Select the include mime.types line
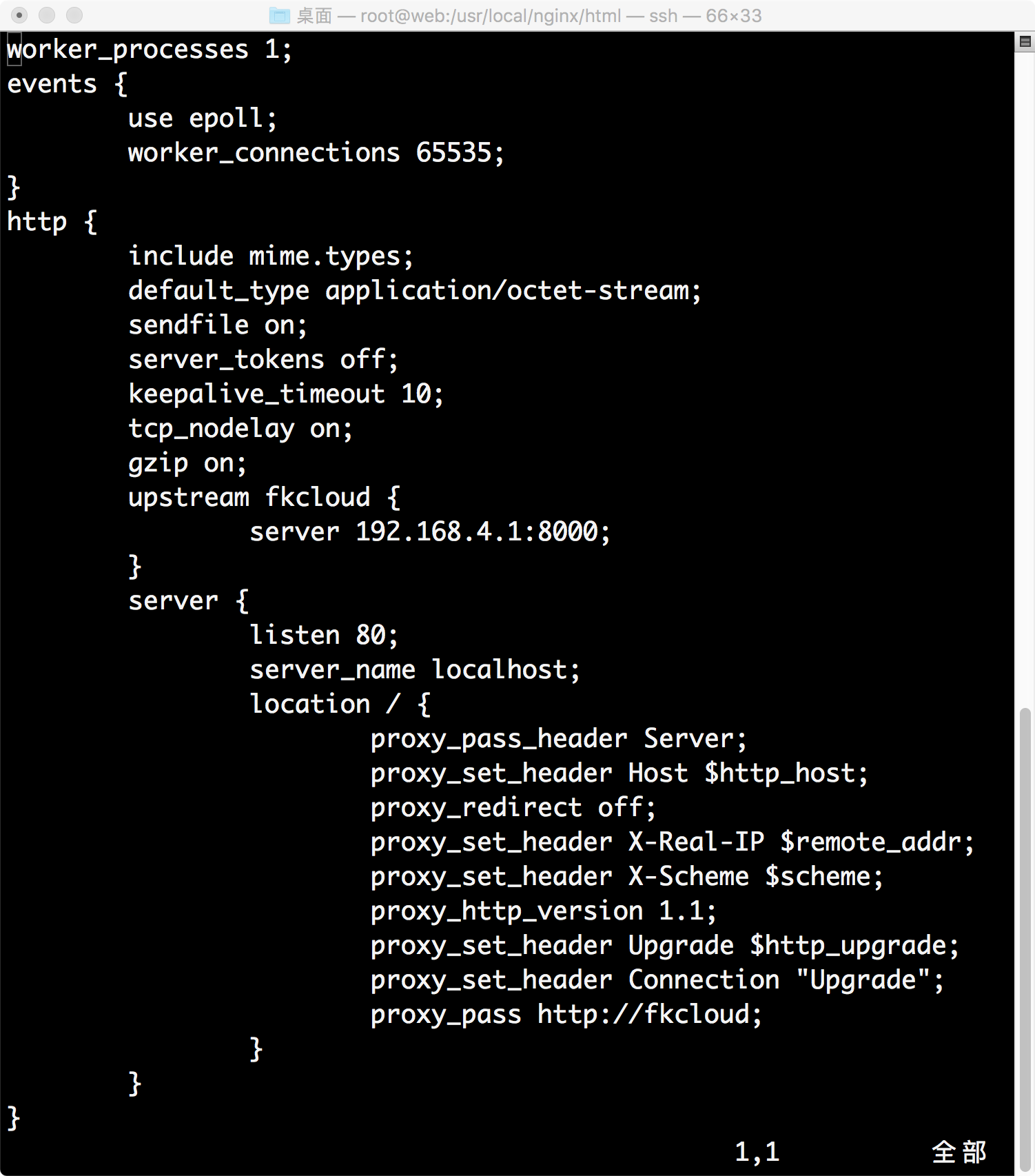 pos(270,255)
